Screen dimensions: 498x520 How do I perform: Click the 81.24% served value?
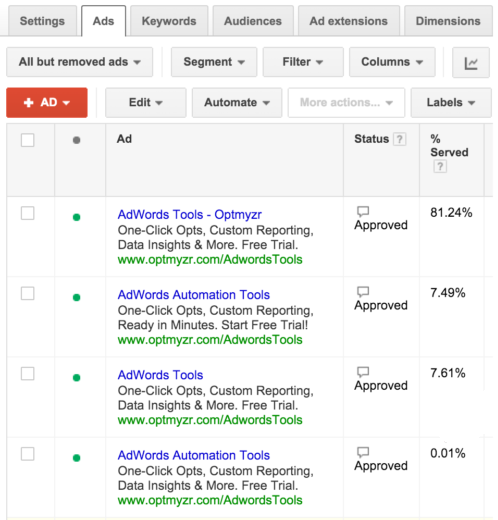pyautogui.click(x=451, y=213)
